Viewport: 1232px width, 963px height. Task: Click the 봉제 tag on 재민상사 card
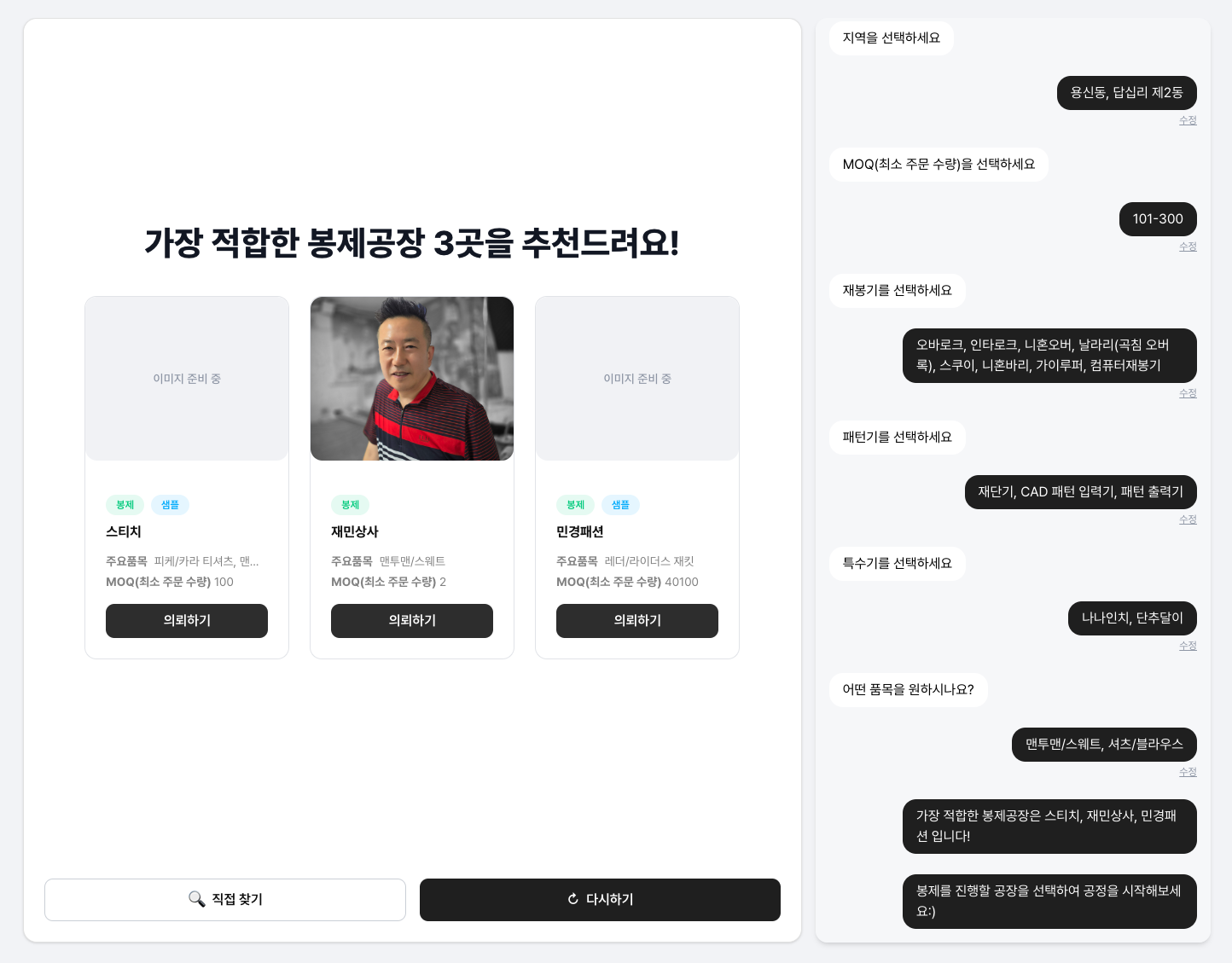pos(350,505)
